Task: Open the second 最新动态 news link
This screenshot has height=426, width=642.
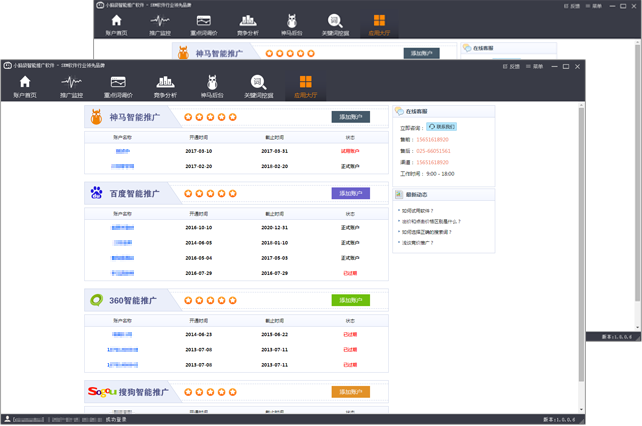Action: coord(431,221)
